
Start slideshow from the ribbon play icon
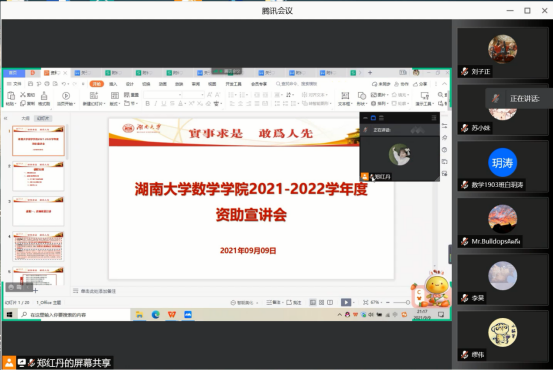click(x=66, y=96)
